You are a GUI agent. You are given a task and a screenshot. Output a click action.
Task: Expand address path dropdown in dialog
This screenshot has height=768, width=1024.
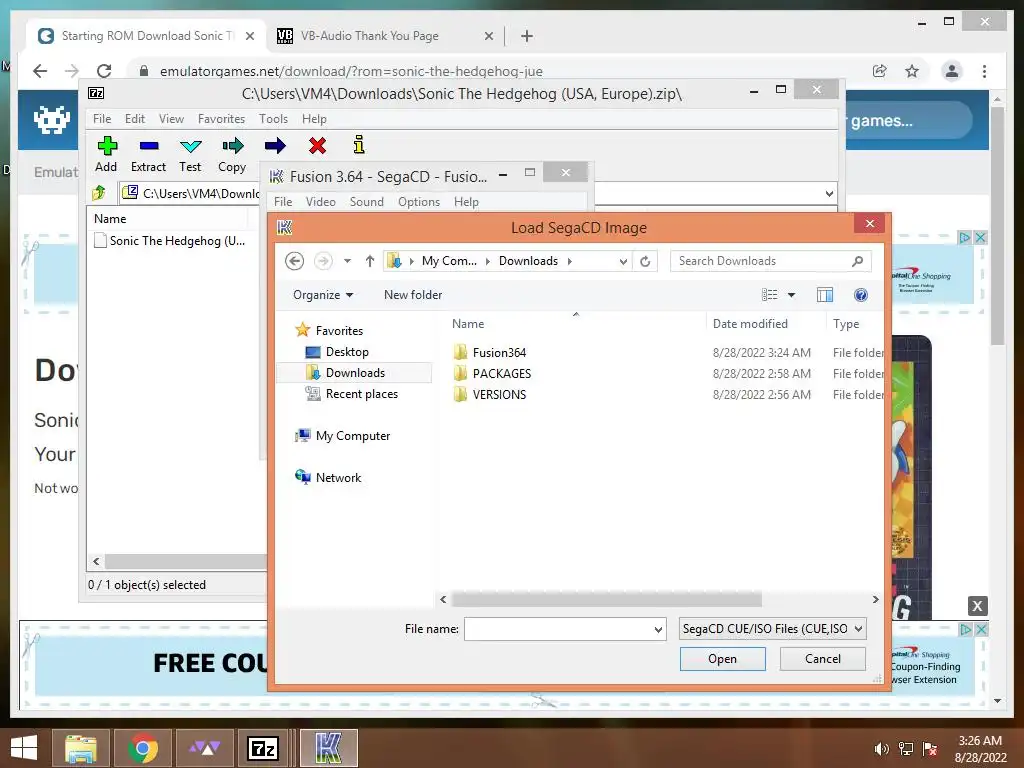pyautogui.click(x=623, y=261)
